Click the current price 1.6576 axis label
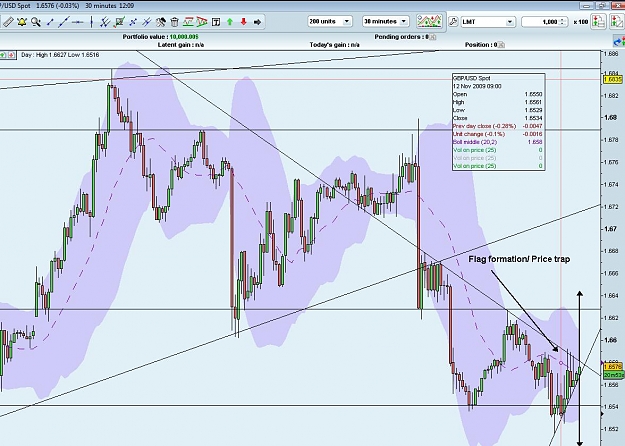The height and width of the screenshot is (446, 625). [613, 366]
